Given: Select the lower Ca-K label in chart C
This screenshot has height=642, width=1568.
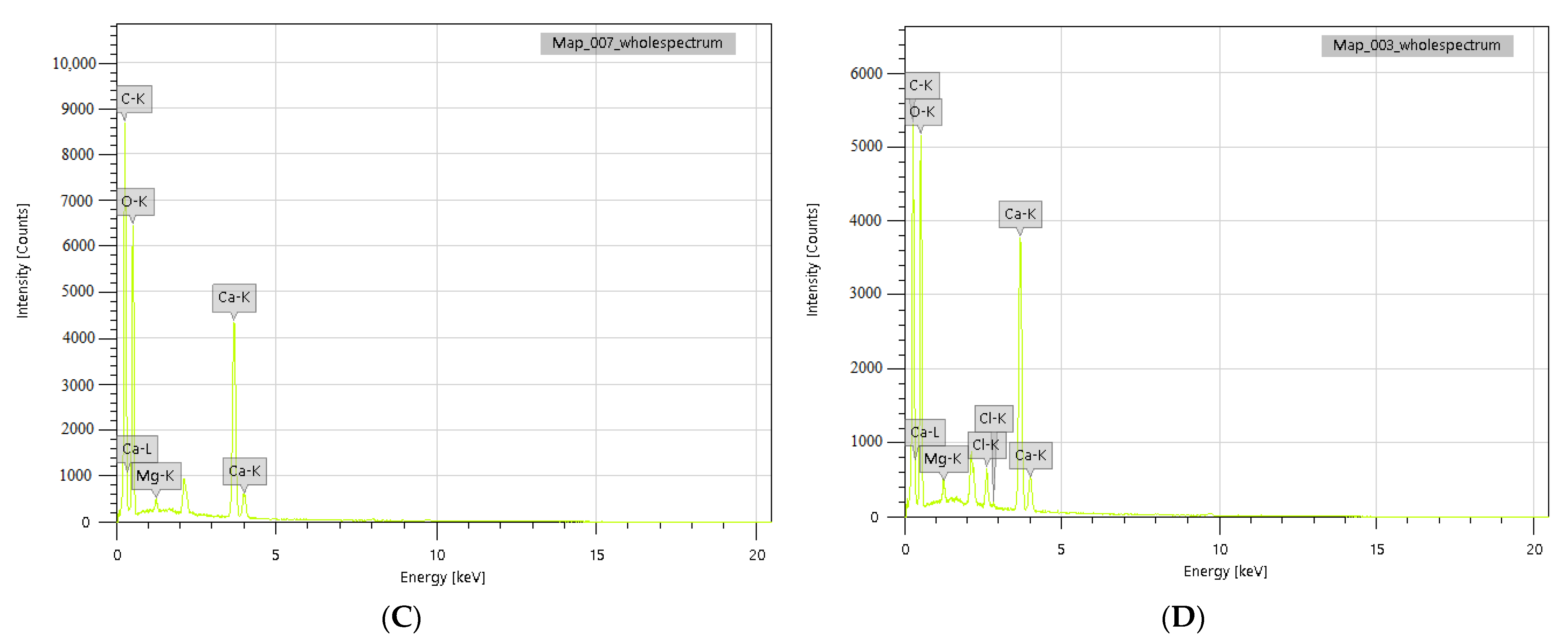Looking at the screenshot, I should coord(245,471).
